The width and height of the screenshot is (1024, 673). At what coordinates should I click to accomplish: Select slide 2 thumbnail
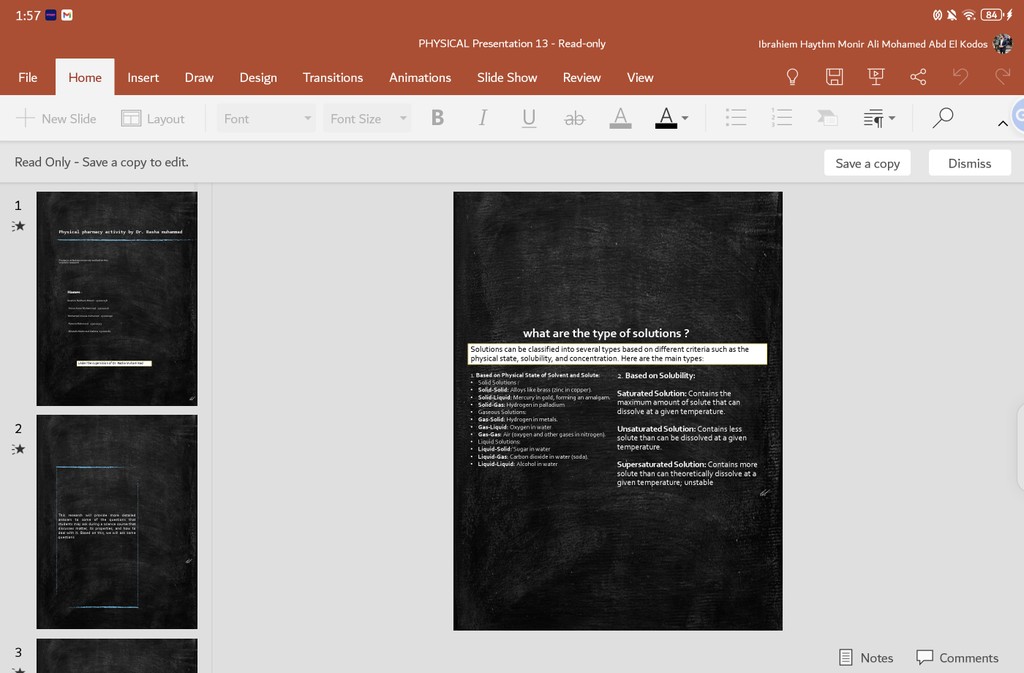[117, 522]
